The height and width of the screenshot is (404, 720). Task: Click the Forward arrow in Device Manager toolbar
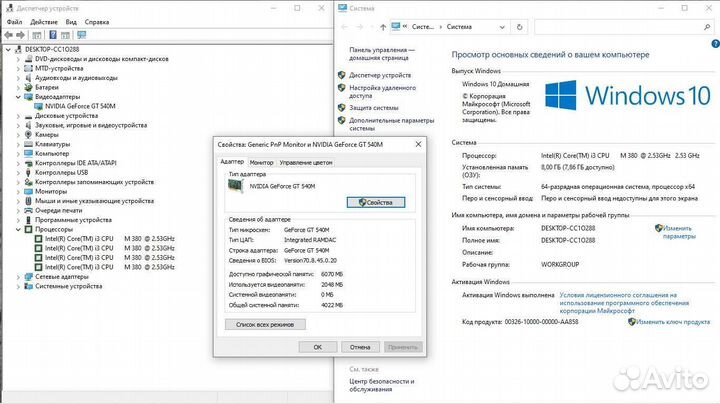(x=20, y=35)
